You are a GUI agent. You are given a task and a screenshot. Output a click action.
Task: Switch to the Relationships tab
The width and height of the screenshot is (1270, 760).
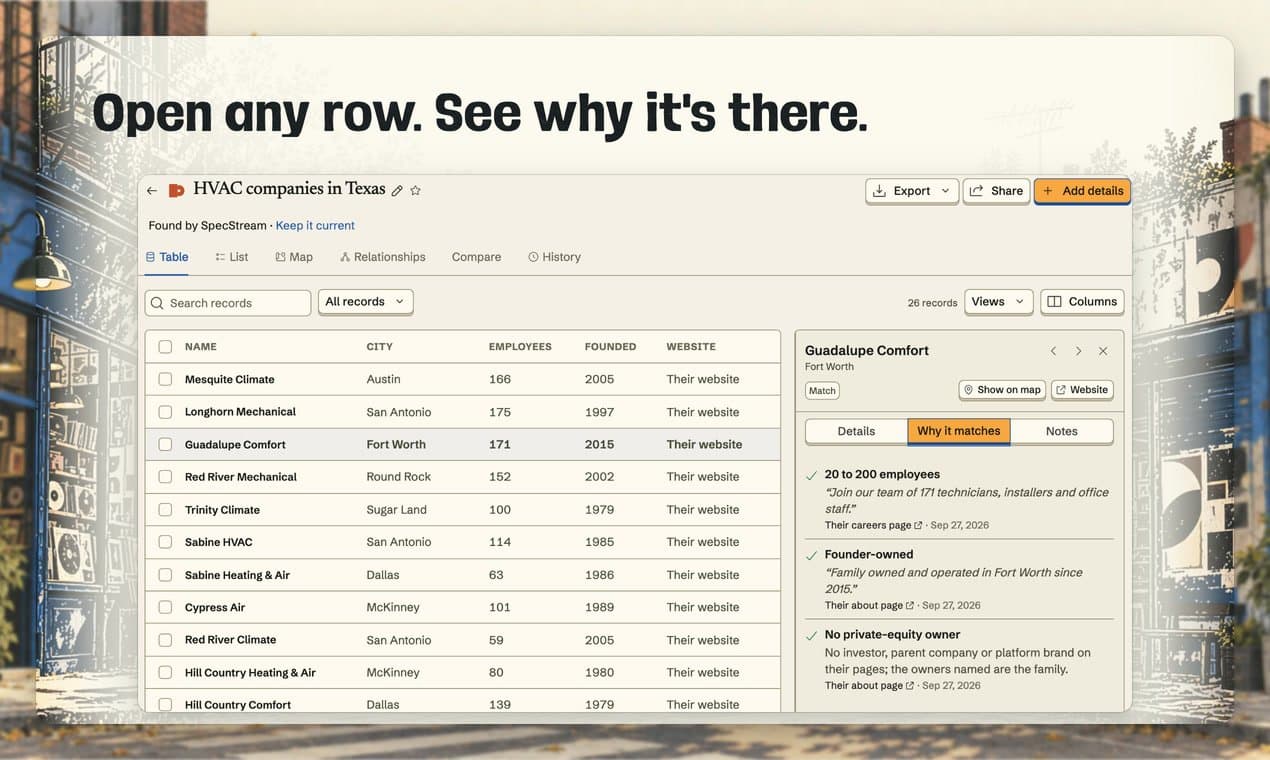pyautogui.click(x=383, y=257)
